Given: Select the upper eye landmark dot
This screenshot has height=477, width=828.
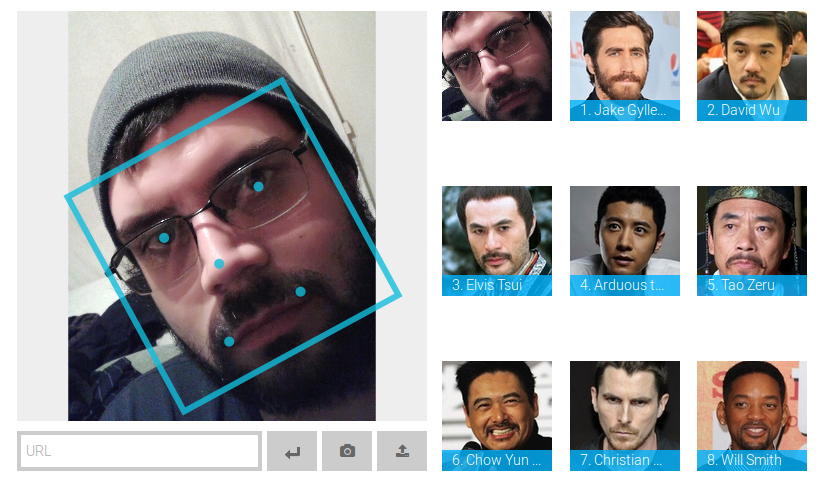Looking at the screenshot, I should 258,186.
